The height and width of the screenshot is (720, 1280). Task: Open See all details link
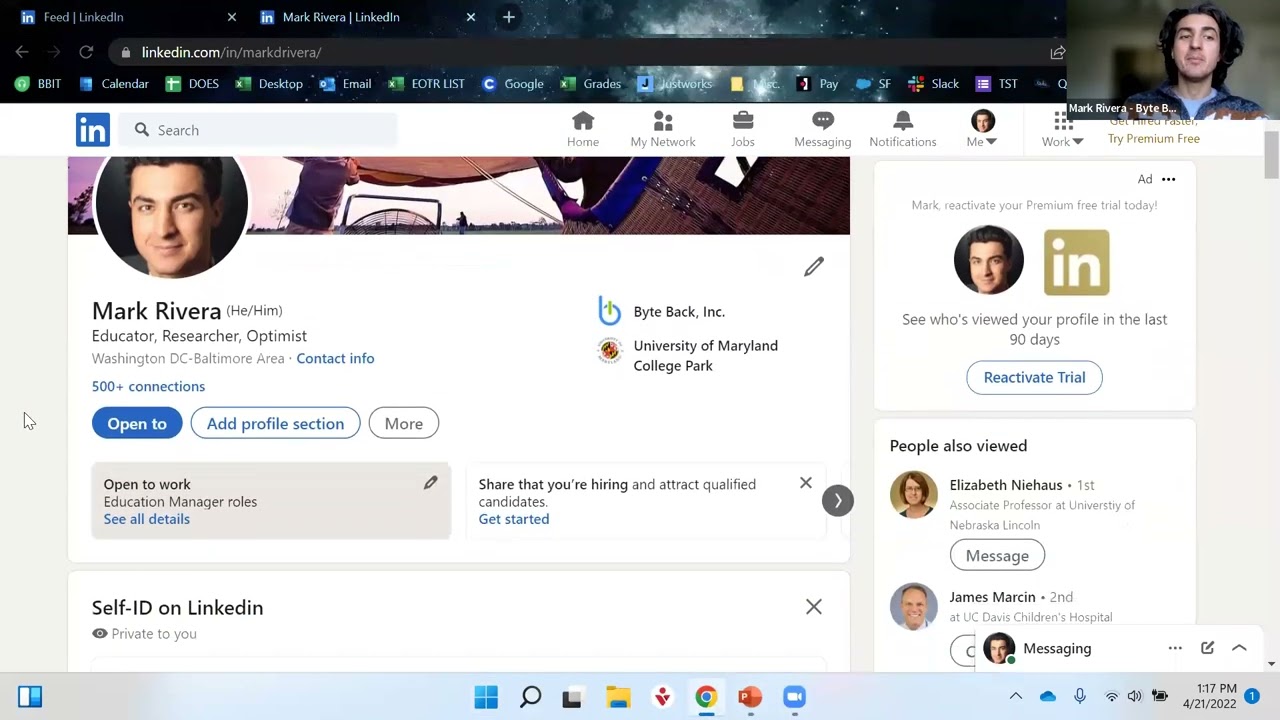pyautogui.click(x=146, y=519)
